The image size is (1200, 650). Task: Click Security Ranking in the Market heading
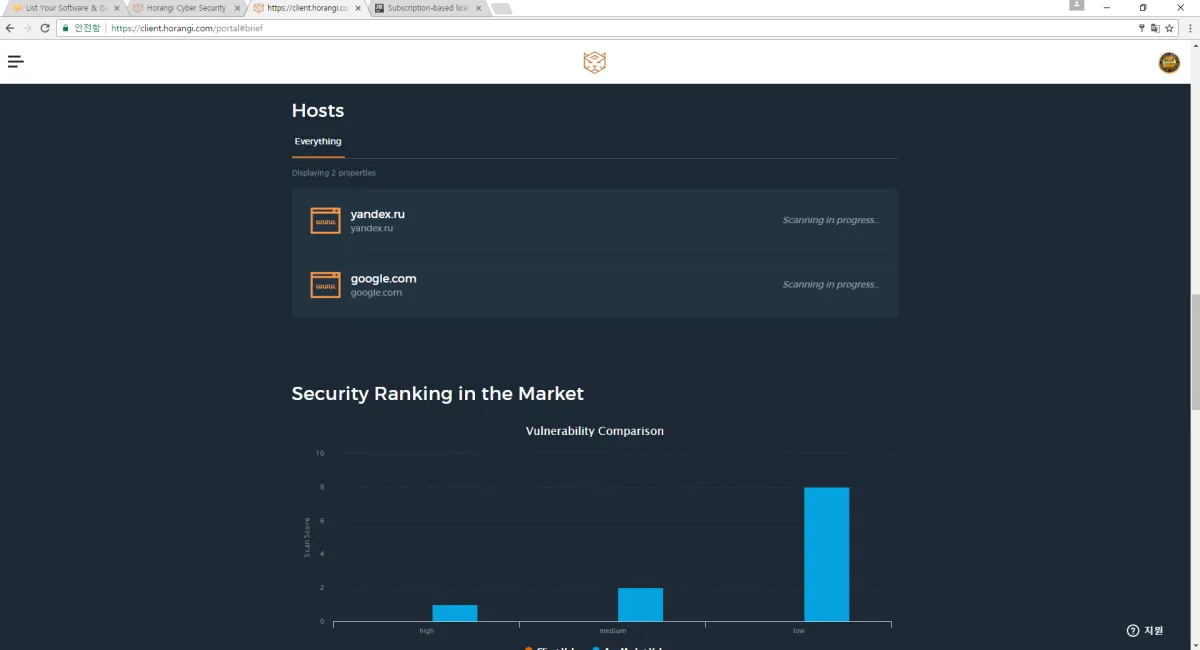point(438,393)
